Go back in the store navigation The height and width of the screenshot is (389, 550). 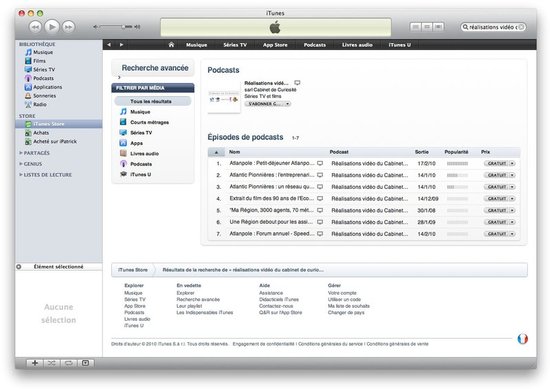pos(109,45)
